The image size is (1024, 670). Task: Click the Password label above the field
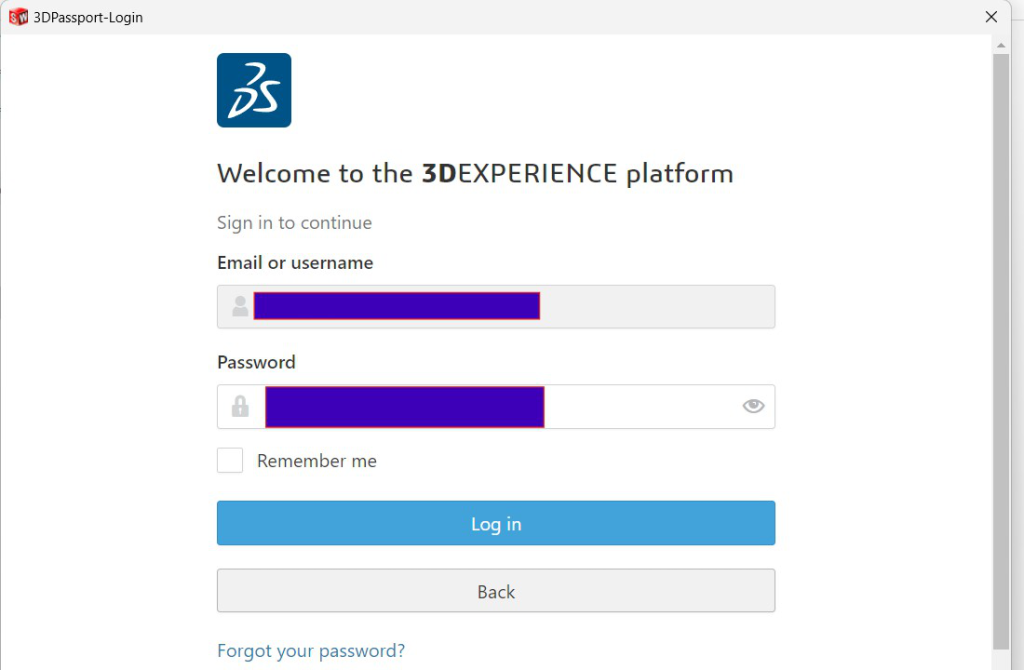[x=256, y=362]
